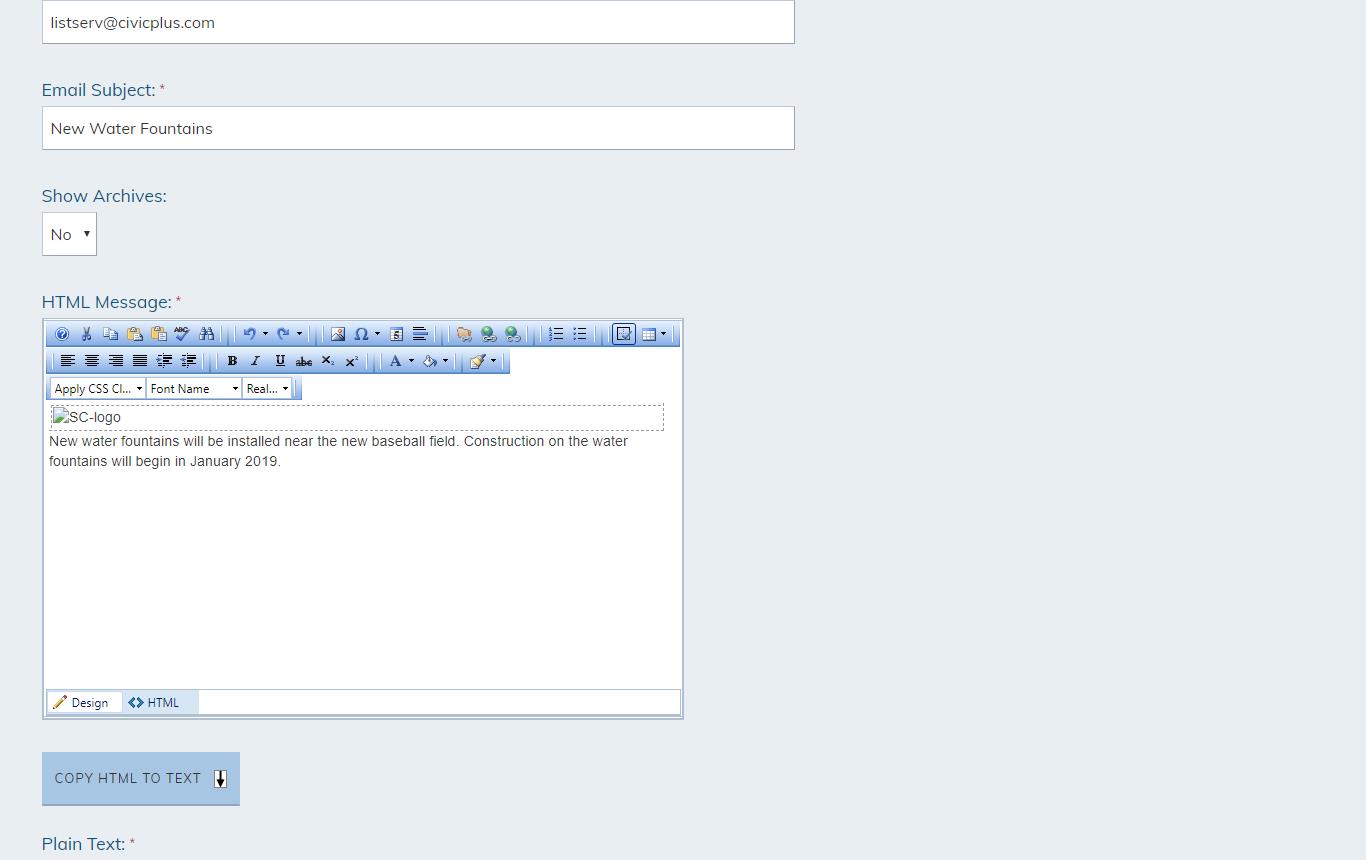Viewport: 1366px width, 860px height.
Task: Toggle the table borders/zoom highlighted button
Action: pyautogui.click(x=624, y=334)
